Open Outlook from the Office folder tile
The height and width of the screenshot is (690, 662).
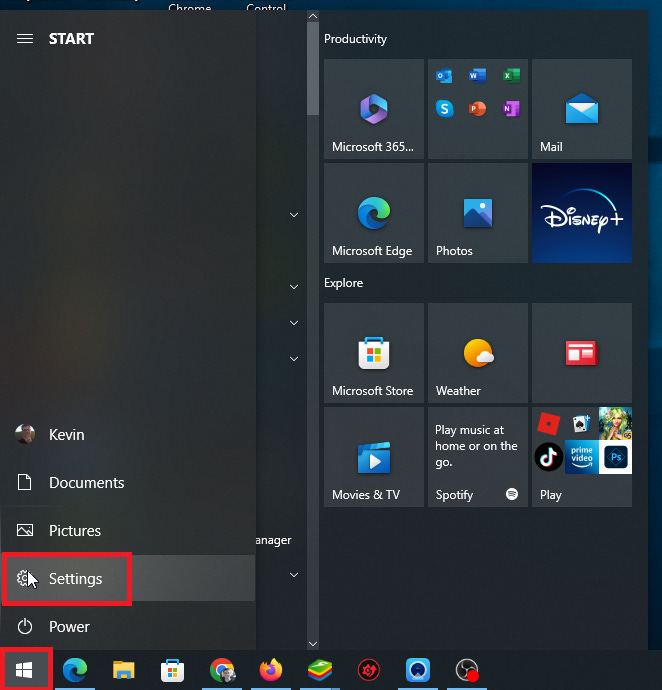point(444,76)
